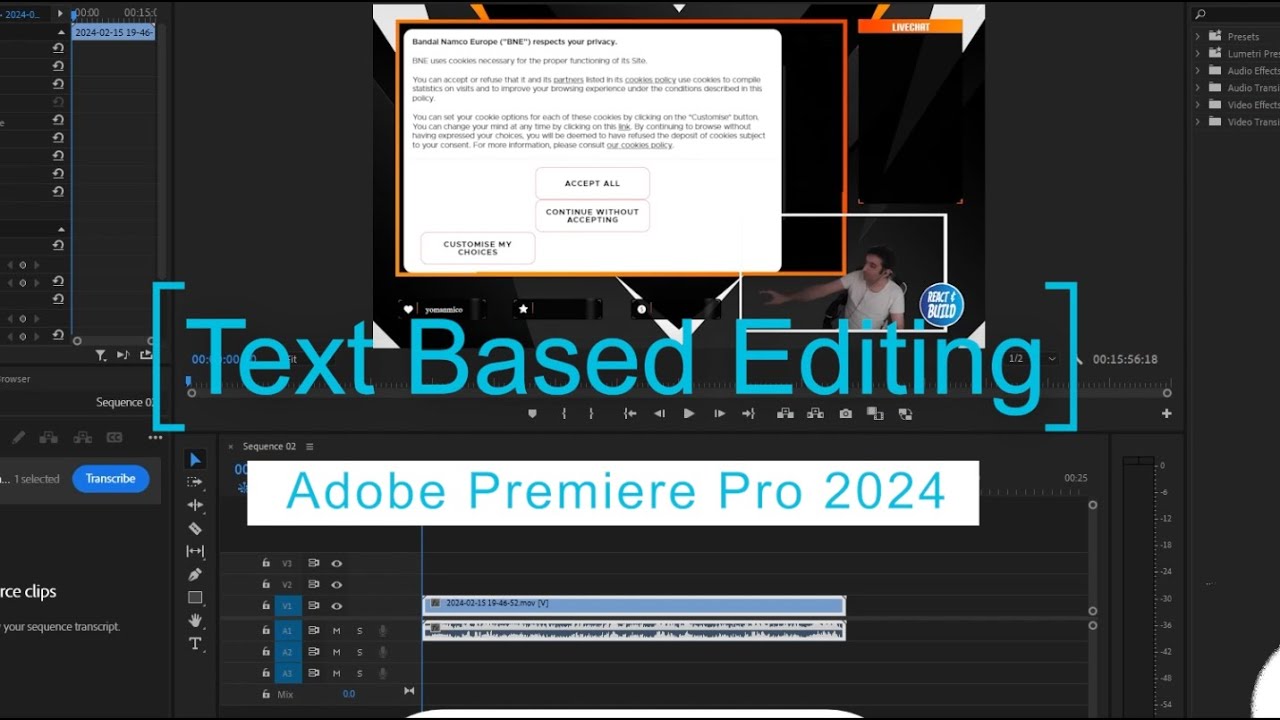
Task: Select the Hand tool
Action: tap(196, 620)
